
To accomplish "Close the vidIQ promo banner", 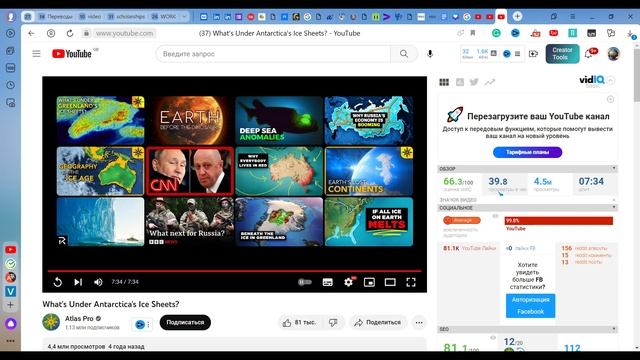I will (610, 99).
